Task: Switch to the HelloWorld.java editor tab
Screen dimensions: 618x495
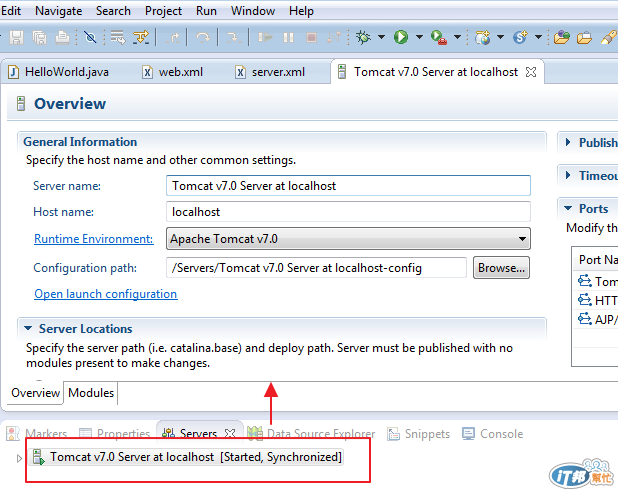Action: pos(59,72)
